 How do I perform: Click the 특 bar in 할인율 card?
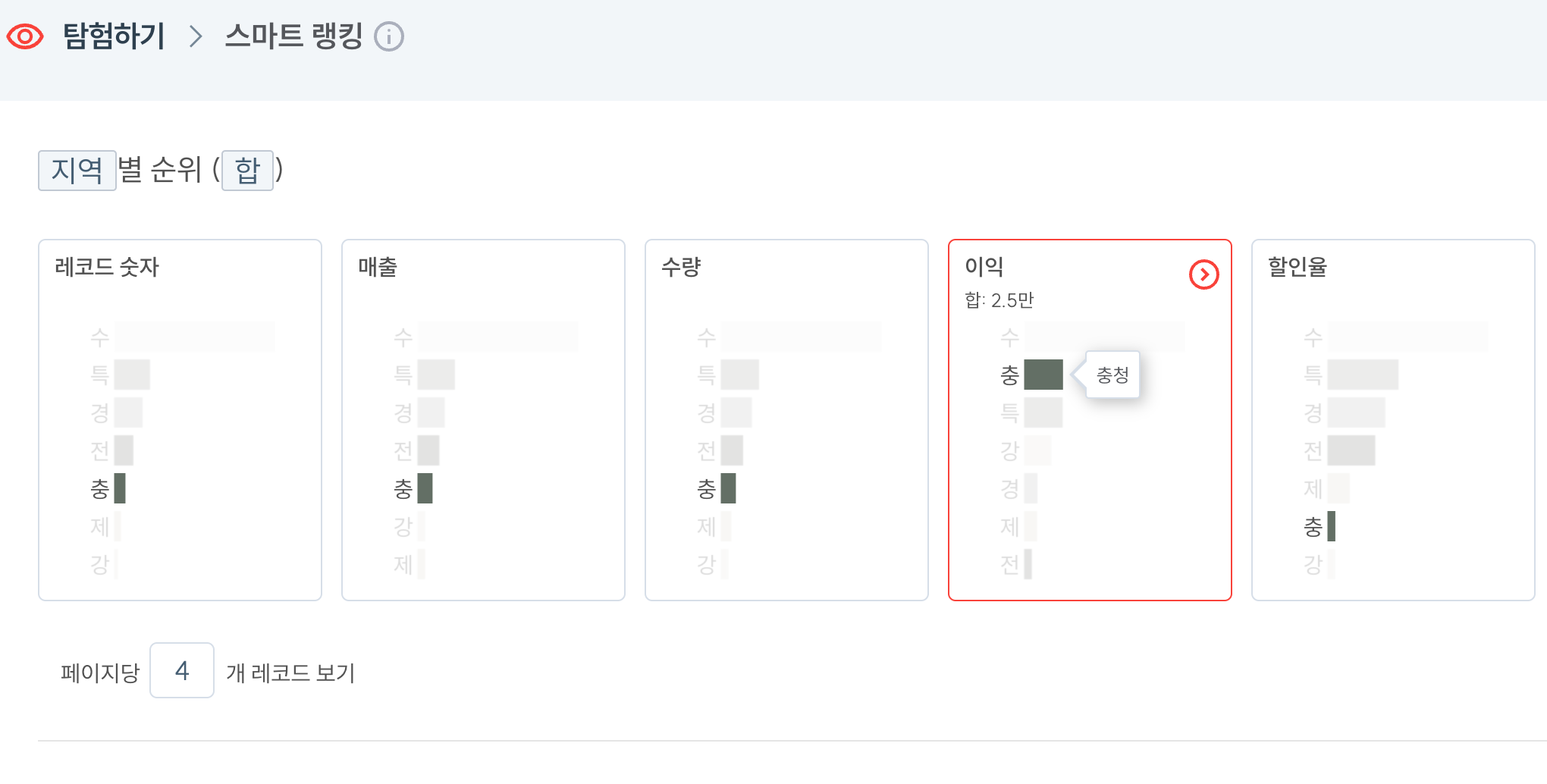point(1363,375)
